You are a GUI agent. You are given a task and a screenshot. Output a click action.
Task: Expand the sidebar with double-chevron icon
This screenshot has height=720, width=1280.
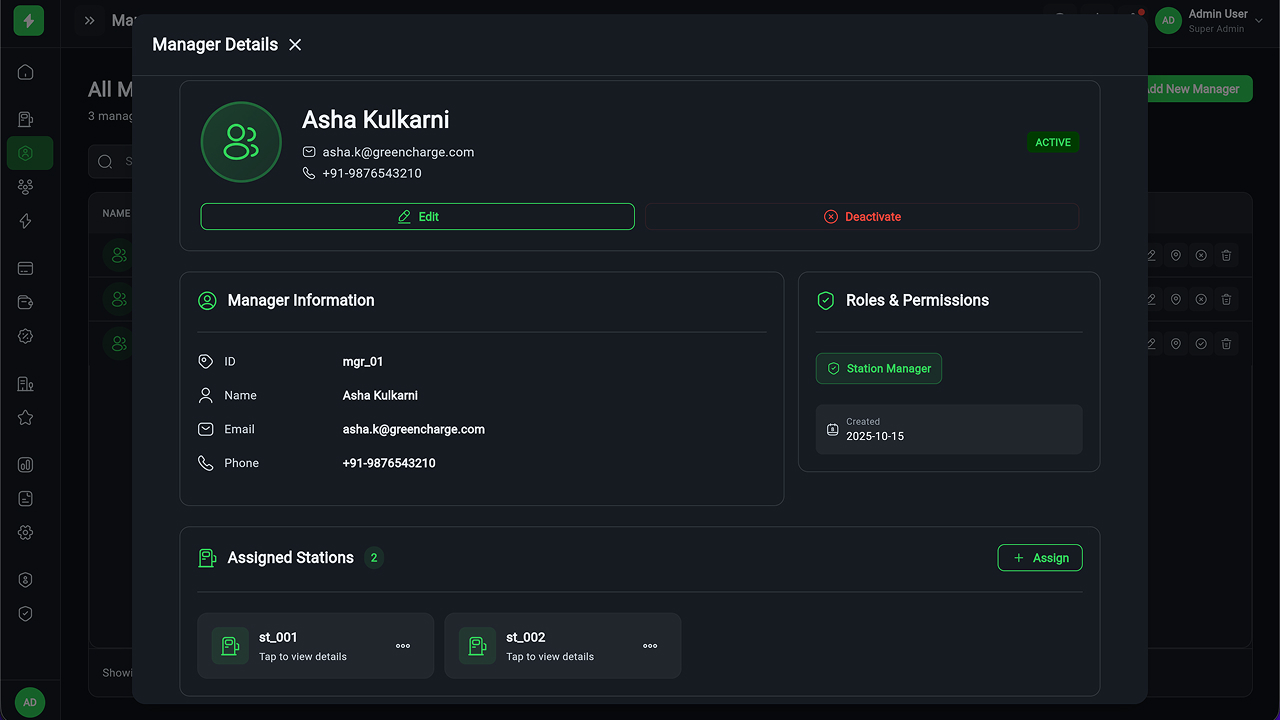[x=90, y=20]
